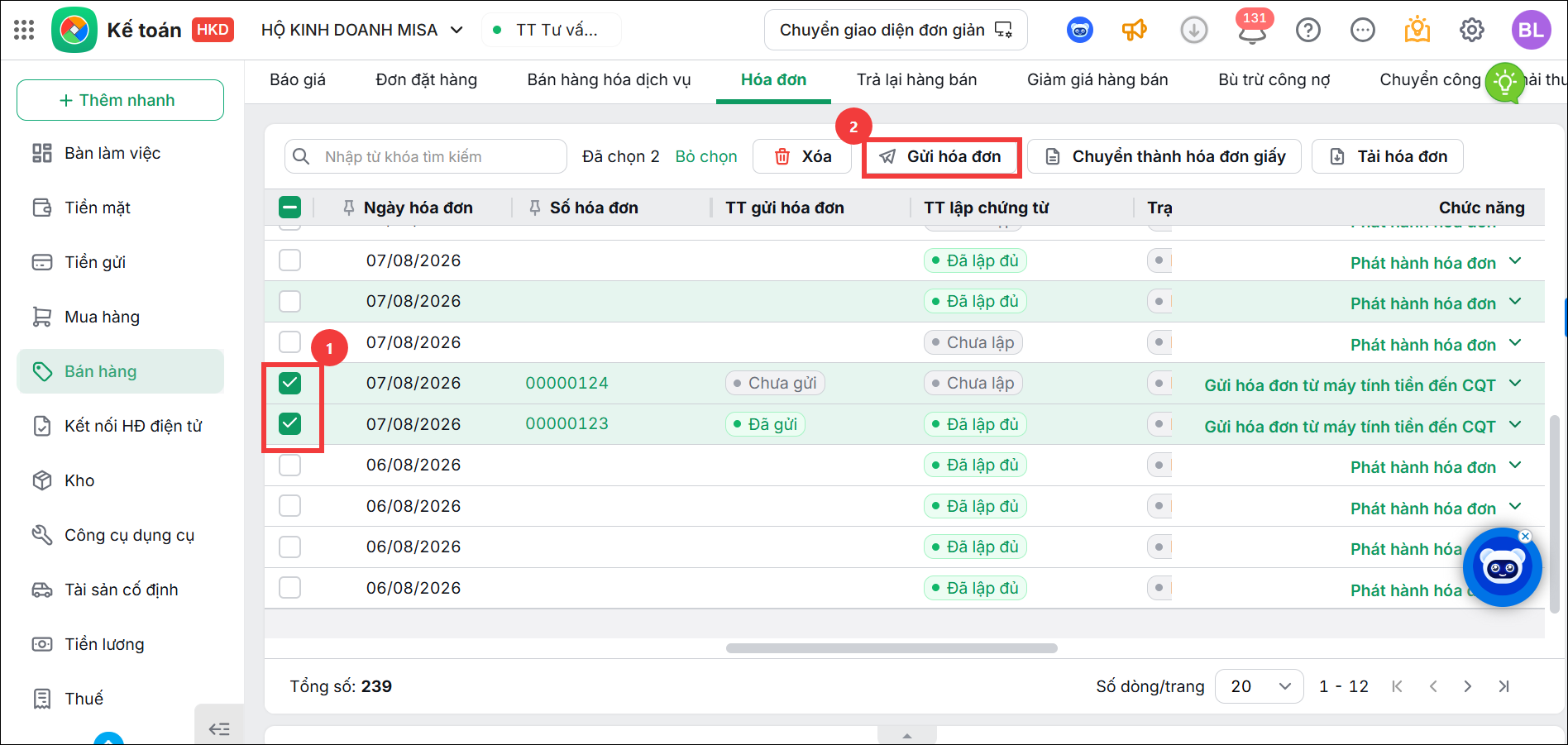The image size is (1568, 745).
Task: Collapse the sidebar with the arrow icon
Action: pyautogui.click(x=219, y=728)
